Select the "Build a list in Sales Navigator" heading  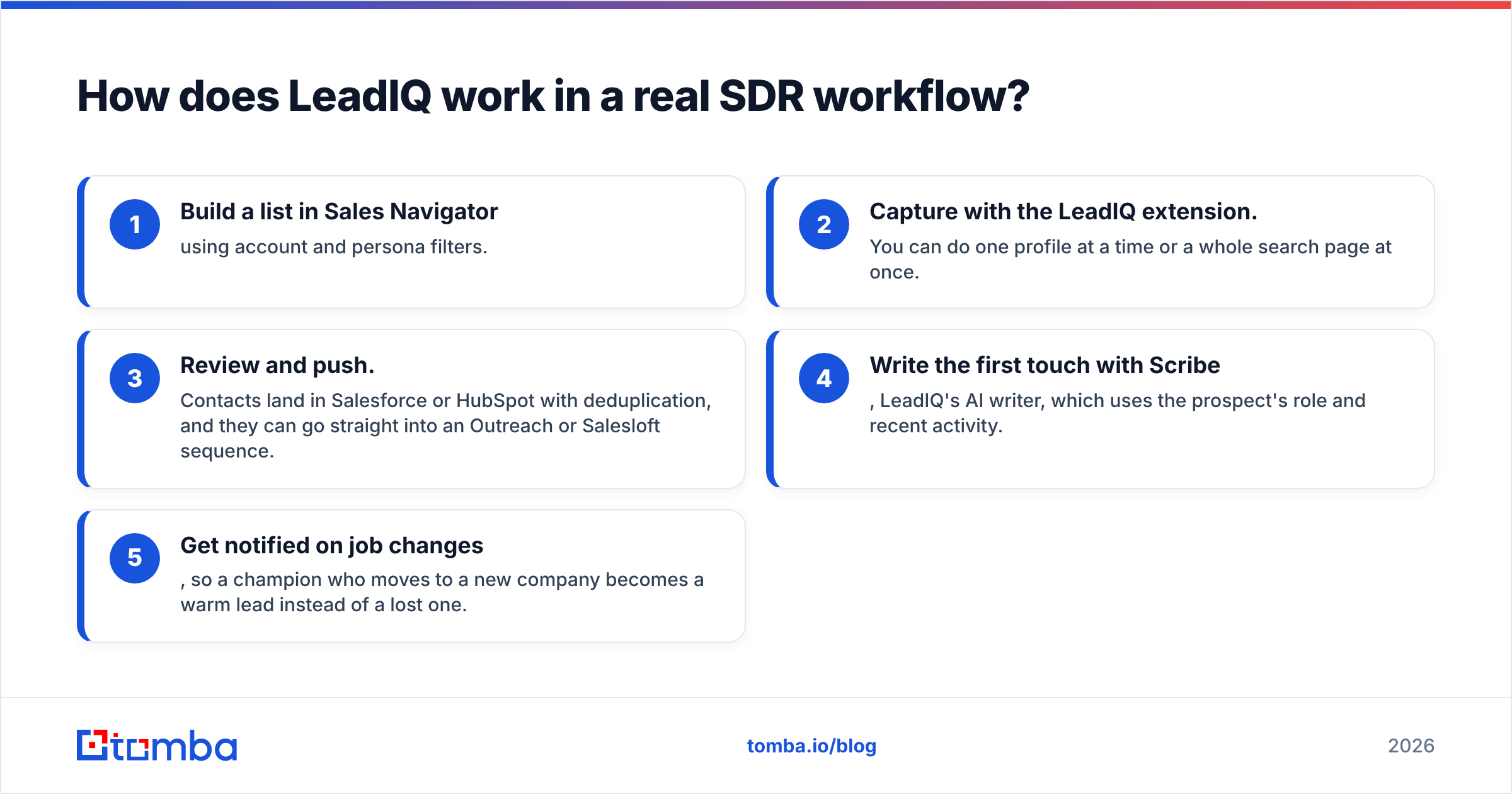[x=339, y=212]
